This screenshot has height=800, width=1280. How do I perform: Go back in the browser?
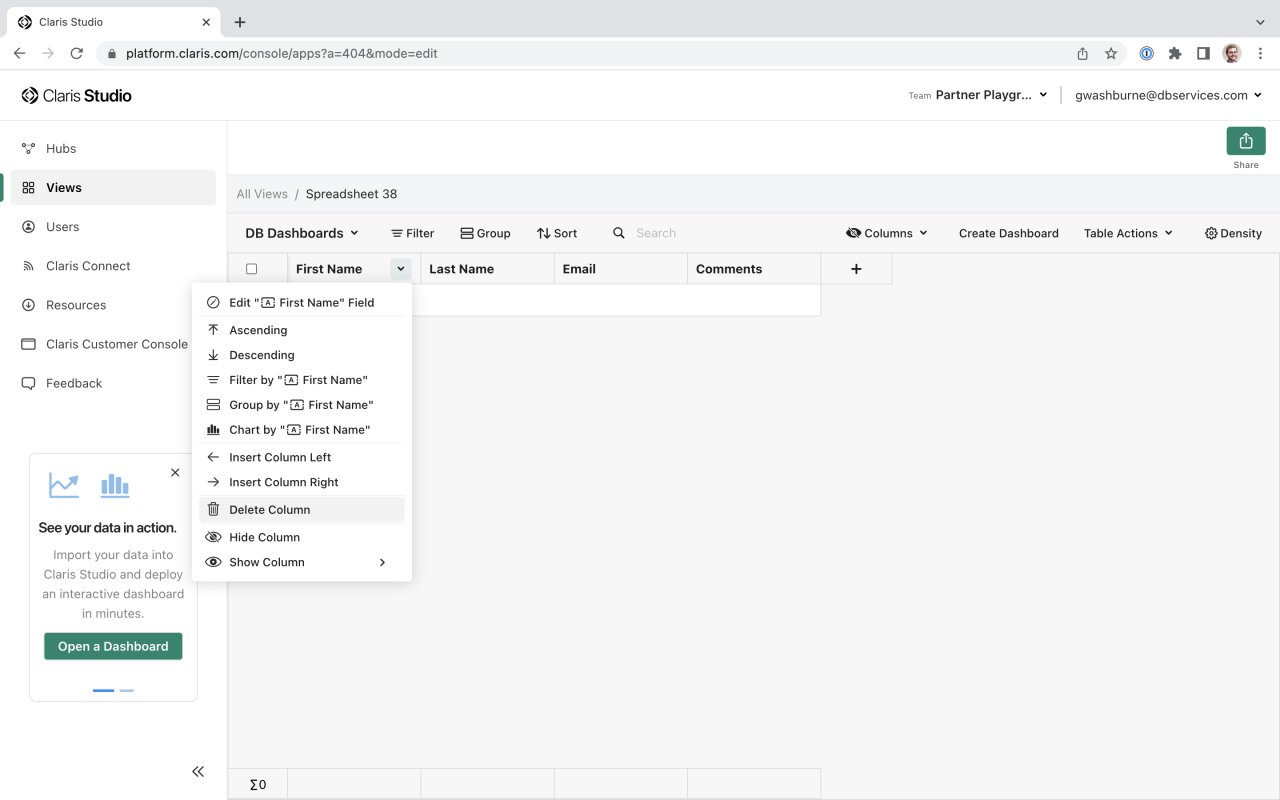coord(19,54)
